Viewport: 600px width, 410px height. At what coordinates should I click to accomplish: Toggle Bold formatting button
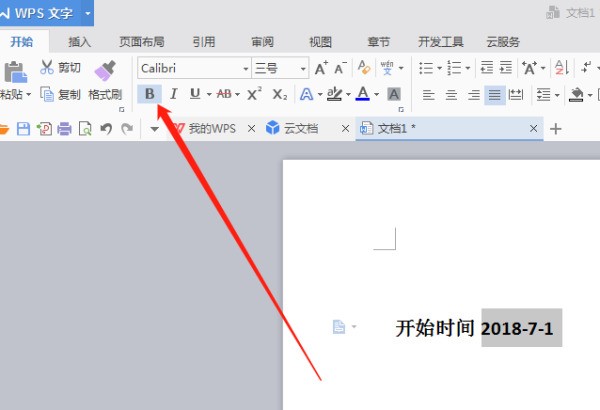point(150,94)
